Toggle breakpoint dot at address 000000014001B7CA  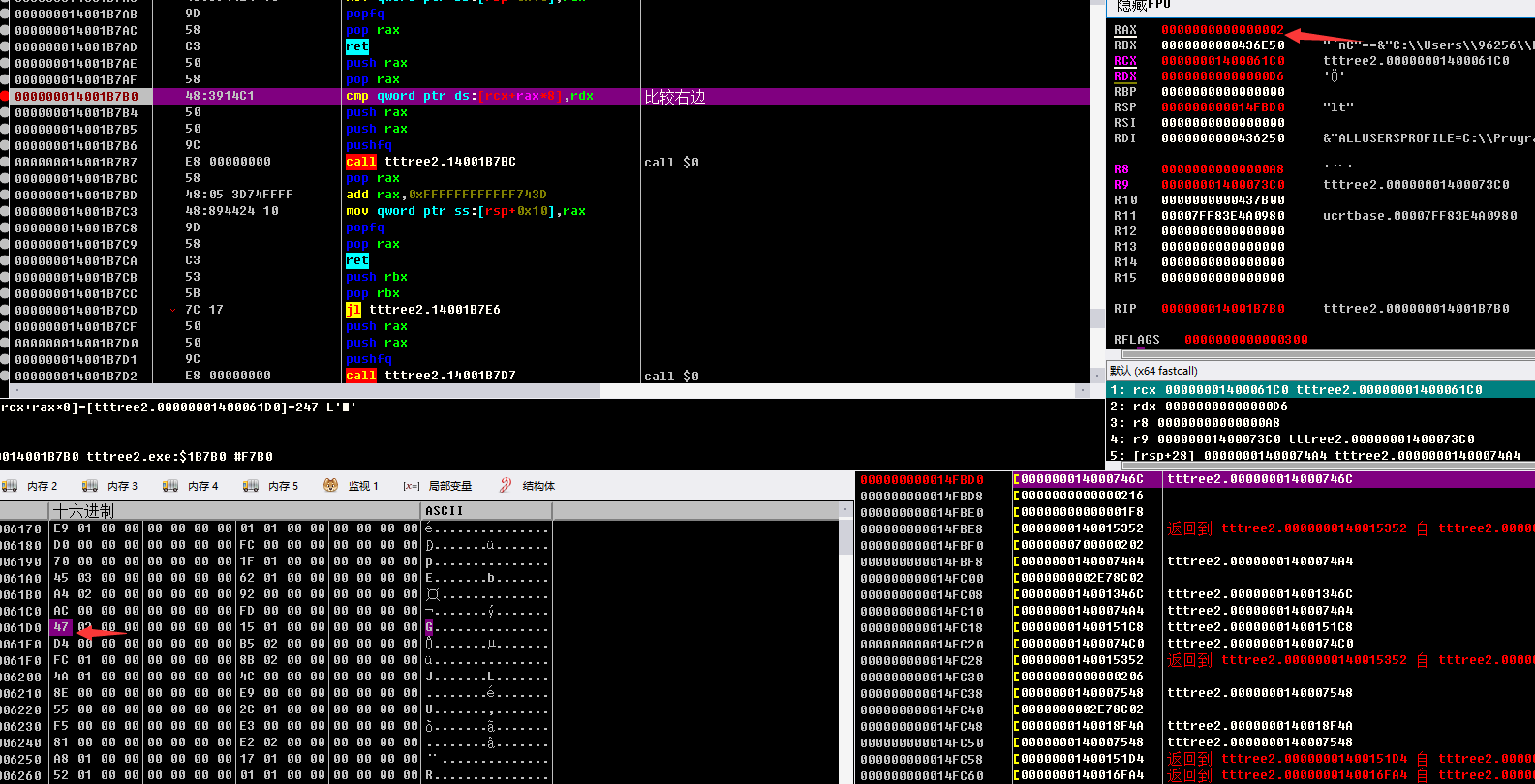point(5,260)
